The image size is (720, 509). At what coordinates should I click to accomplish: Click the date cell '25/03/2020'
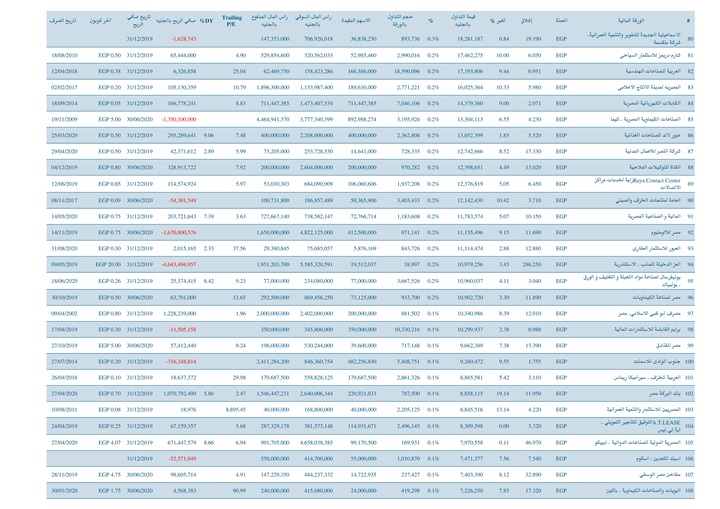click(64, 136)
